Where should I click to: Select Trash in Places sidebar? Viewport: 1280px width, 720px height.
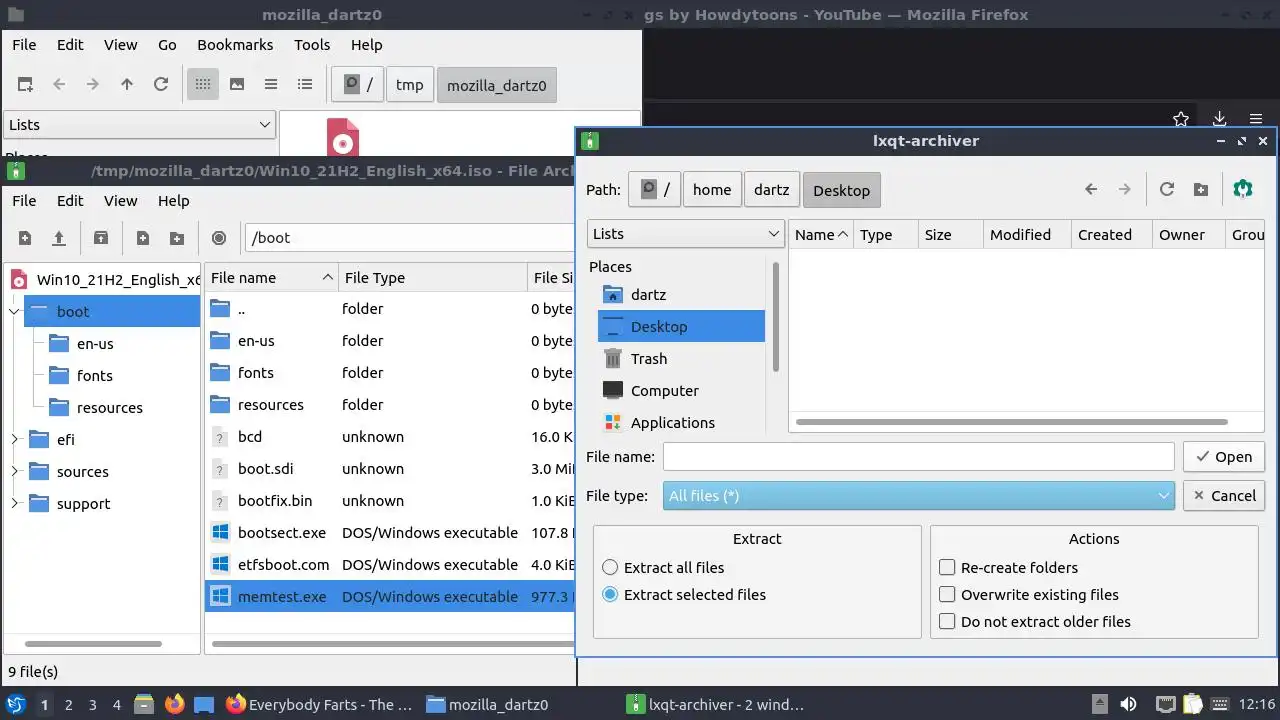click(682, 359)
